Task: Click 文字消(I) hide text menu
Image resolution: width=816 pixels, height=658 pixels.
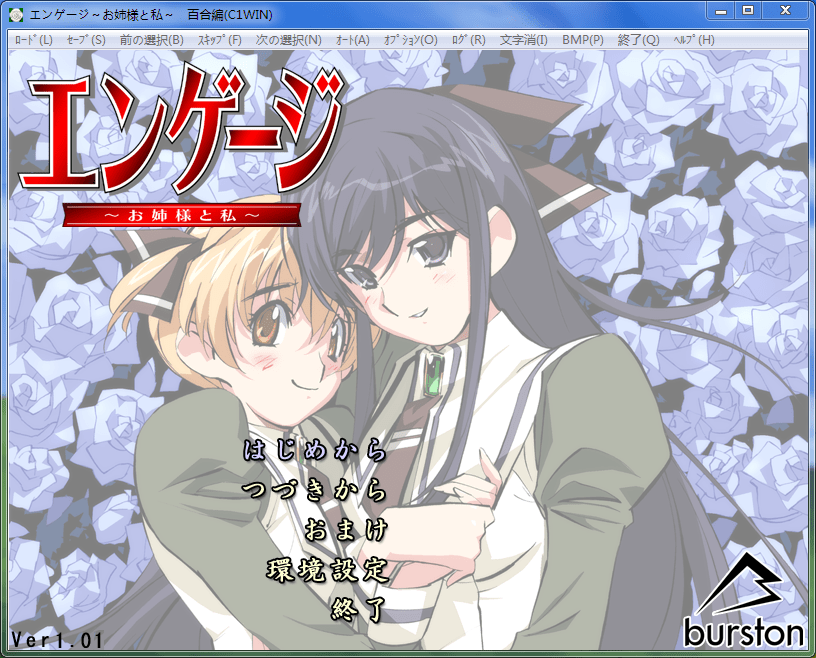Action: [523, 40]
